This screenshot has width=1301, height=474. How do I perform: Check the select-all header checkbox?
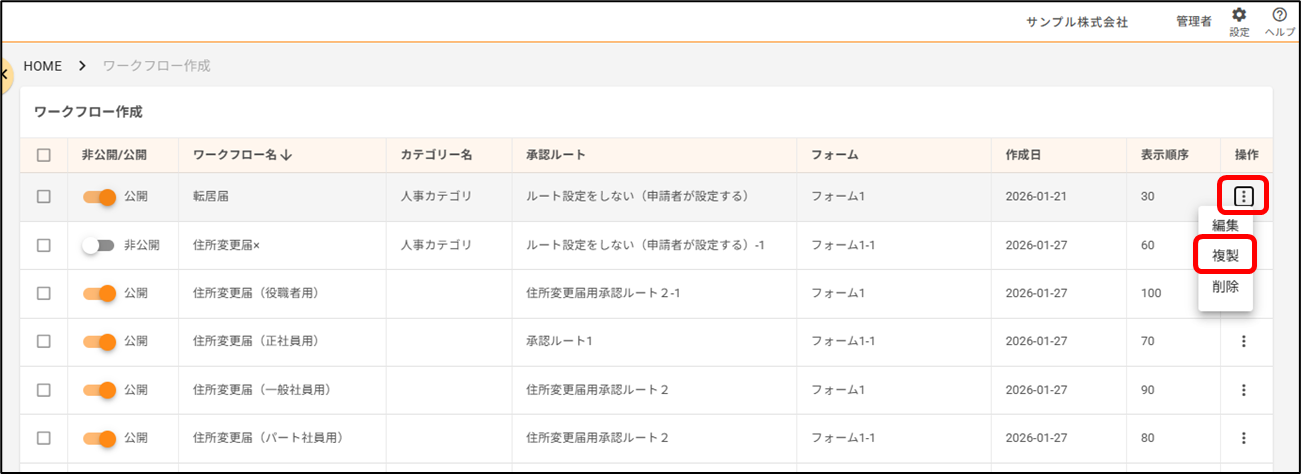coord(43,155)
